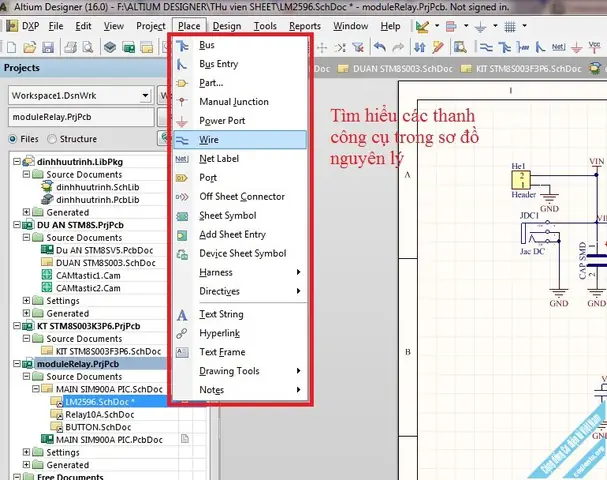Collapse the DU AN STM8S.PrjPcb project node

[17, 225]
